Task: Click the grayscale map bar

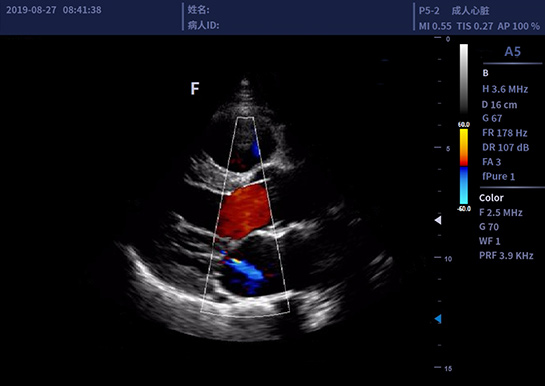Action: (x=464, y=81)
